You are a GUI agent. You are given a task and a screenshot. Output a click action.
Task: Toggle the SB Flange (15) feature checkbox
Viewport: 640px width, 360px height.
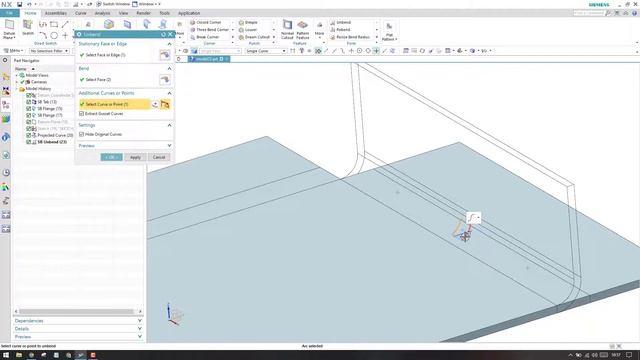click(x=29, y=109)
